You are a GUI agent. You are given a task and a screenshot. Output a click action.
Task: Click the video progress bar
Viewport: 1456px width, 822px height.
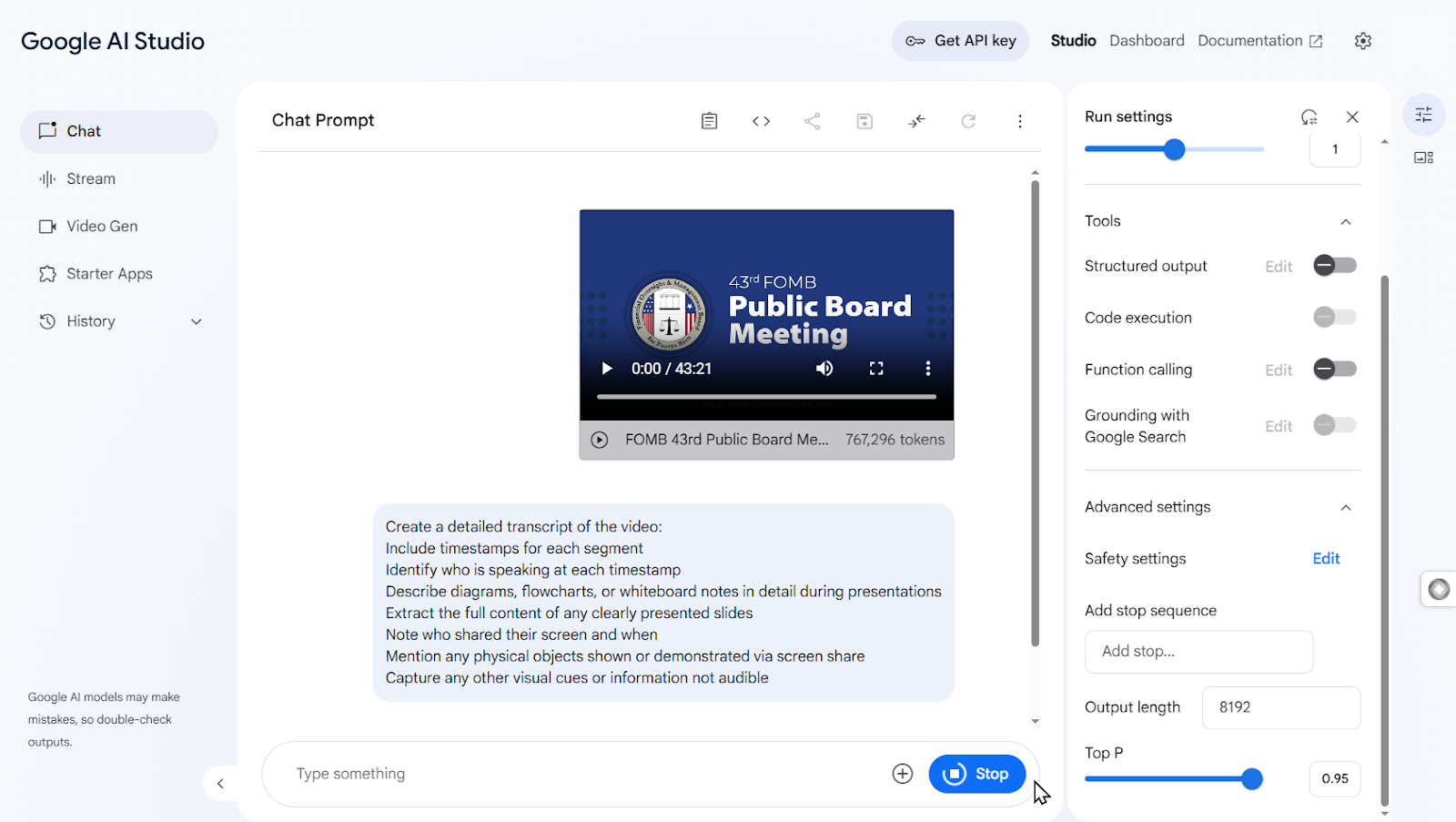[766, 397]
